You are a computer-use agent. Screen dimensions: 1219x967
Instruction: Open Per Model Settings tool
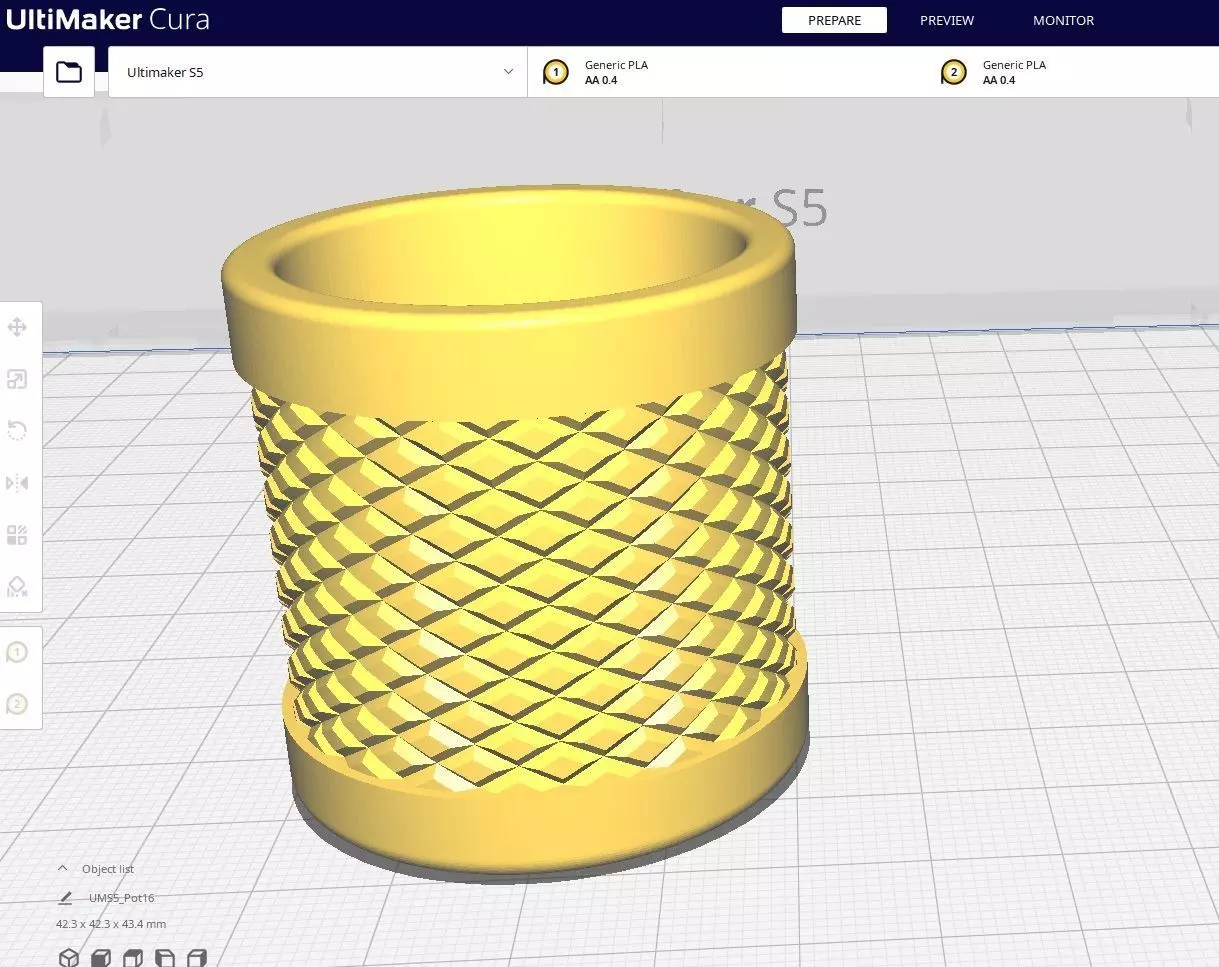pyautogui.click(x=17, y=535)
